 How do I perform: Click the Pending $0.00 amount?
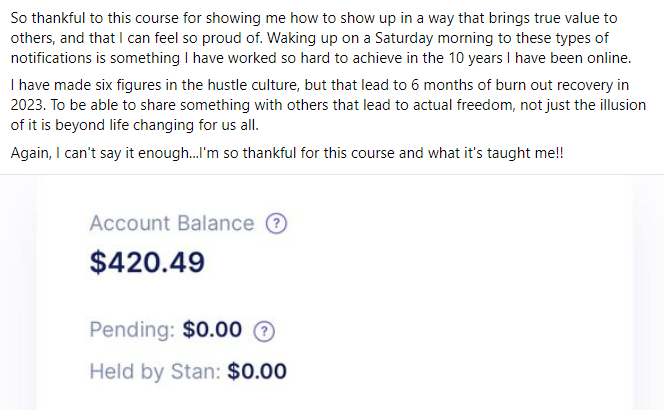[x=212, y=330]
